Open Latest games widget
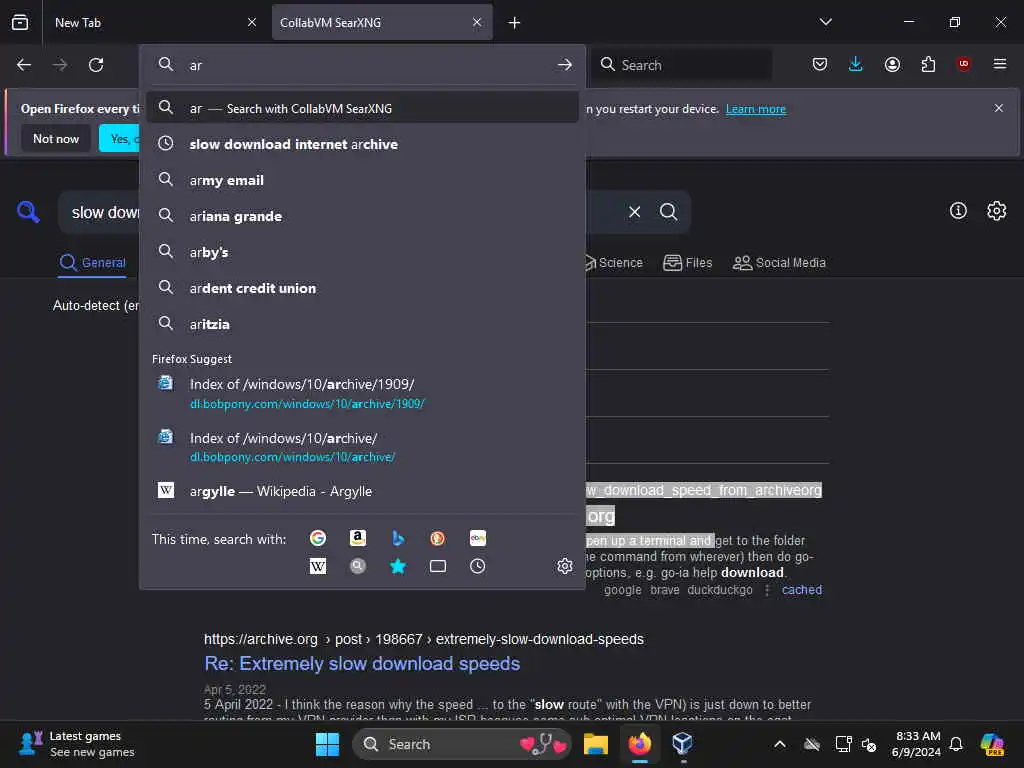The image size is (1024, 768). click(x=77, y=744)
